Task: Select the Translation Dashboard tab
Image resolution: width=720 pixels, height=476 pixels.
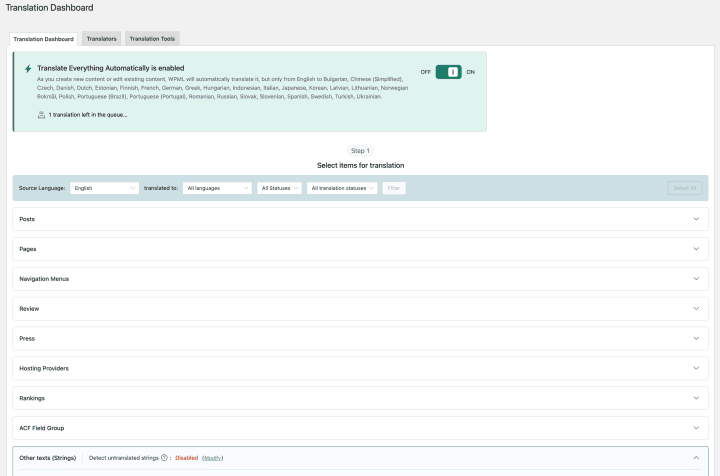Action: [x=43, y=39]
